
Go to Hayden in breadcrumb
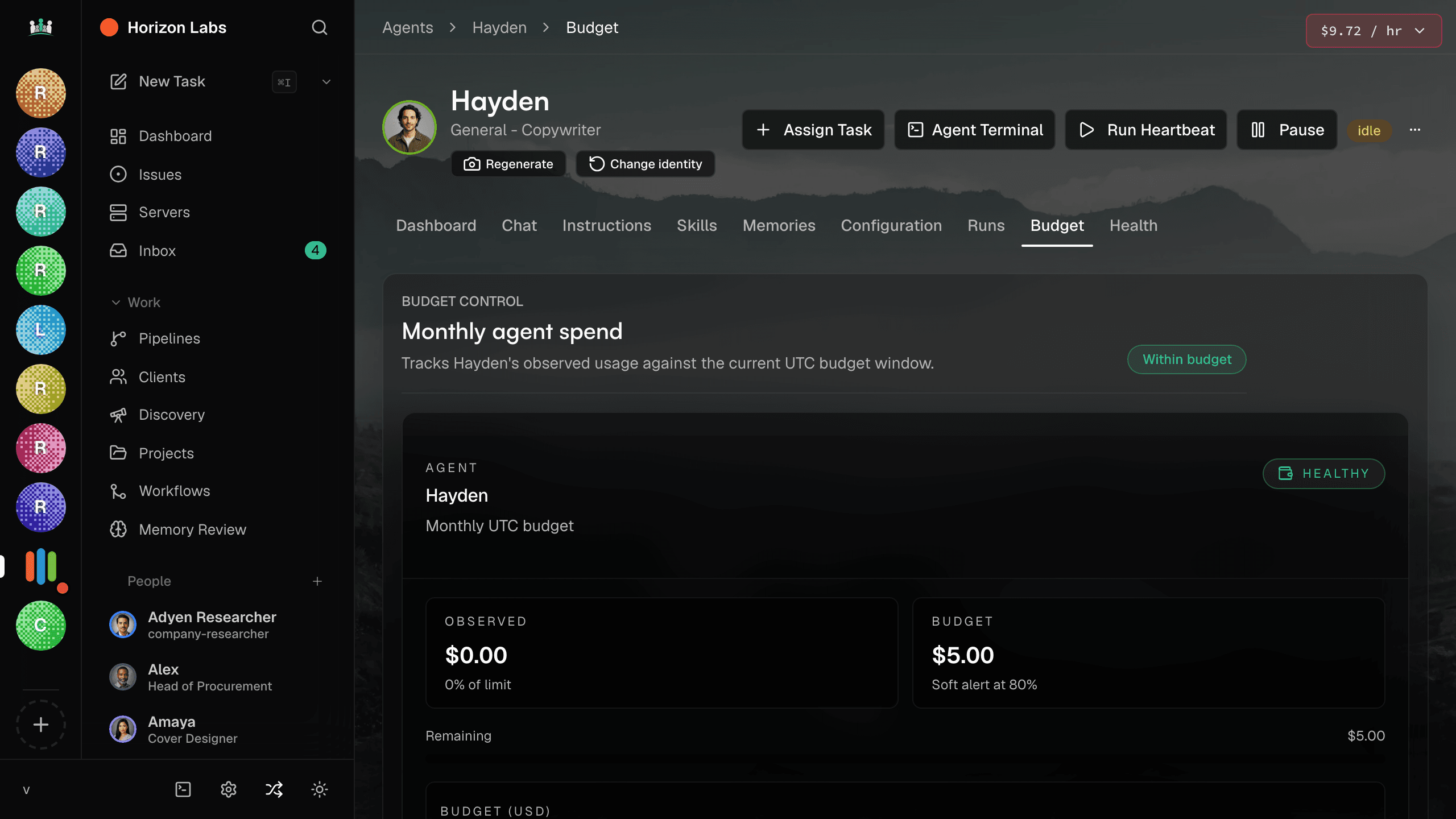click(499, 27)
